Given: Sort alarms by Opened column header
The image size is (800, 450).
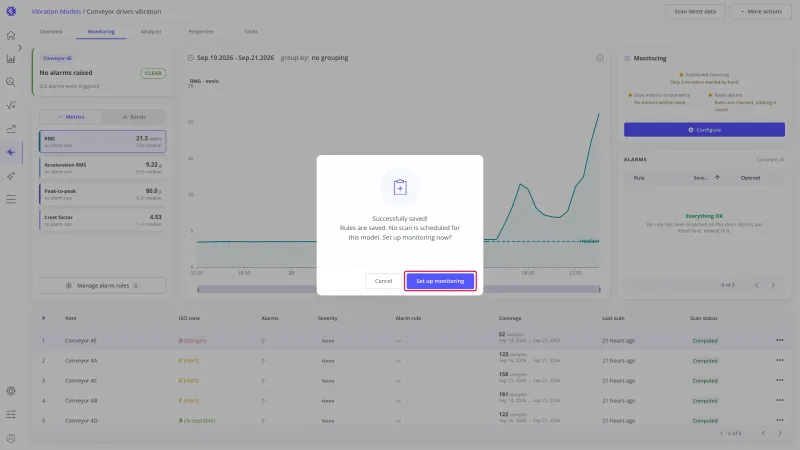Looking at the screenshot, I should pos(750,178).
